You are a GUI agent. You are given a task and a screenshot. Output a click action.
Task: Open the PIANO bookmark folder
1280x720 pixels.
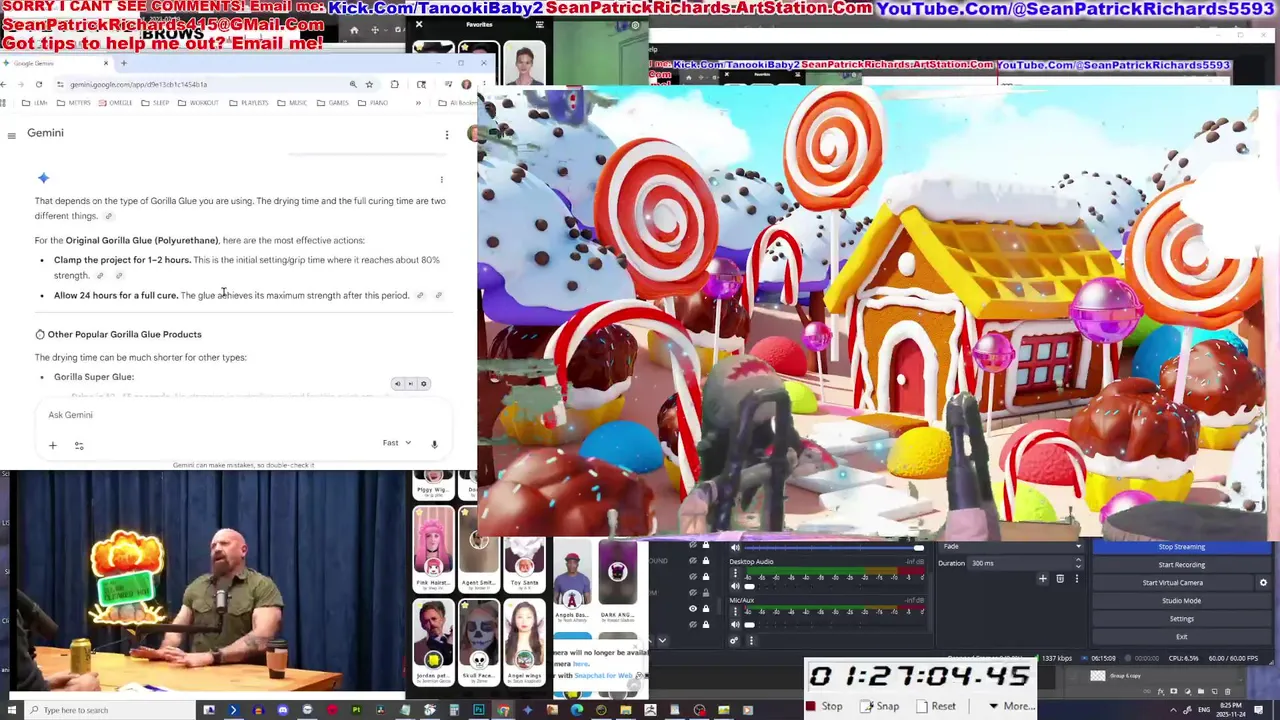point(373,103)
